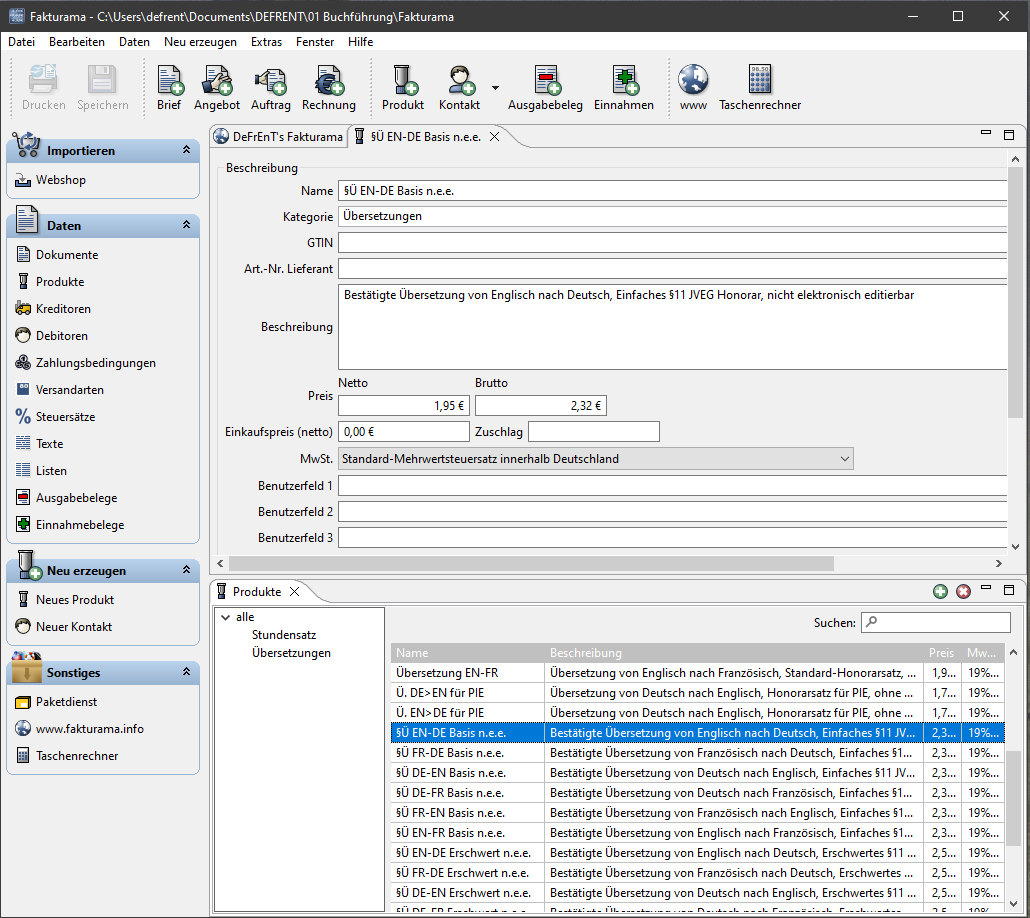Screen dimensions: 1030x918
Task: Open Steuersätze list
Action: [x=55, y=417]
